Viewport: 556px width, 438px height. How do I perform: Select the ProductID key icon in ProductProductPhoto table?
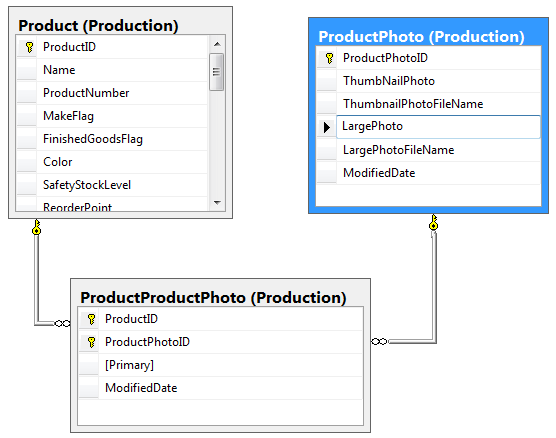(91, 319)
